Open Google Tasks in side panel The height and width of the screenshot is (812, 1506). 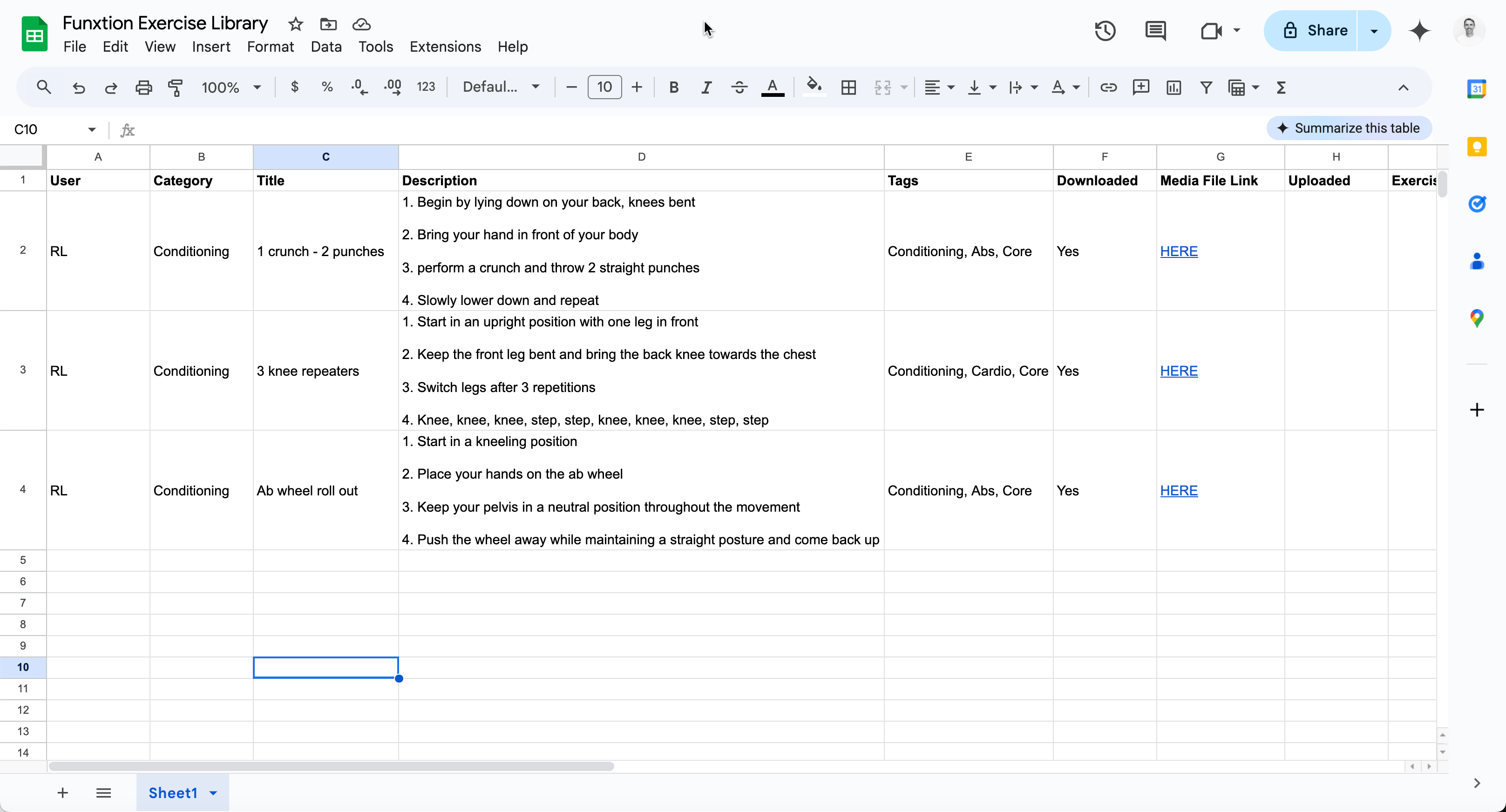point(1476,203)
